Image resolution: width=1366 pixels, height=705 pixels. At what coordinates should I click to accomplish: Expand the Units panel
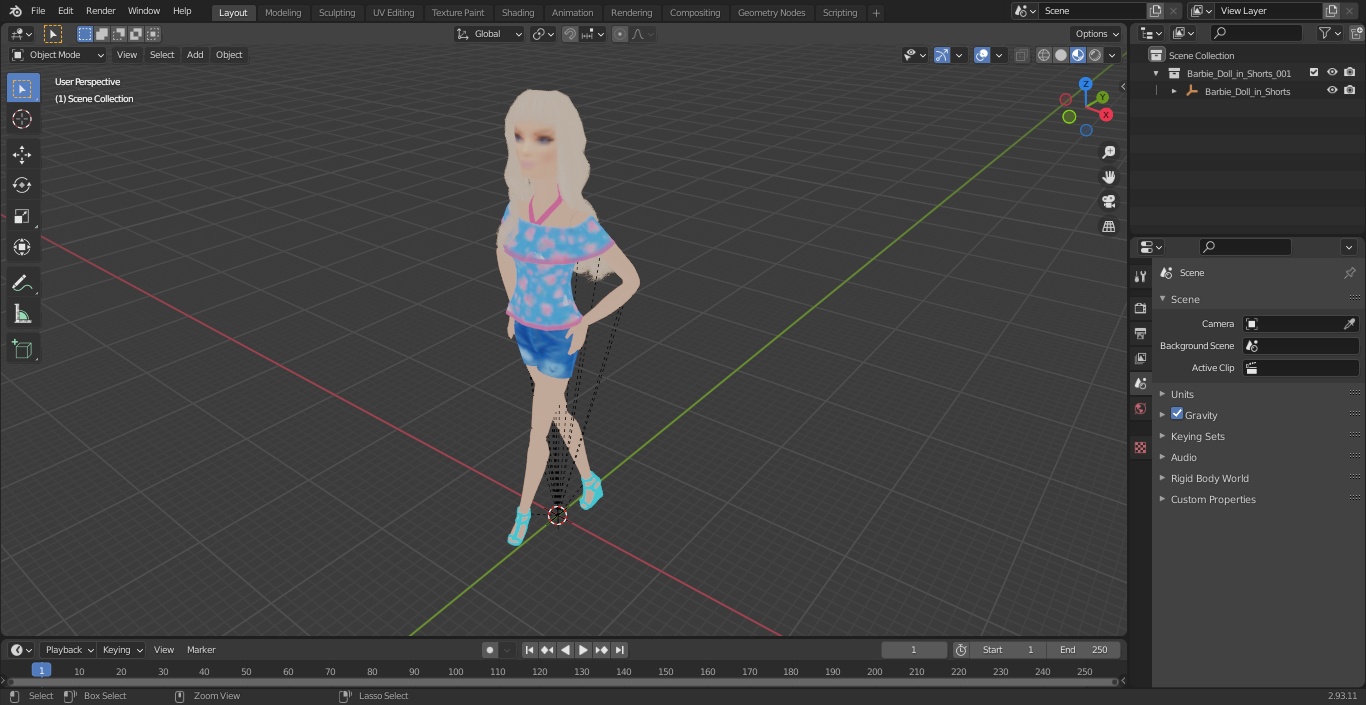[1182, 394]
